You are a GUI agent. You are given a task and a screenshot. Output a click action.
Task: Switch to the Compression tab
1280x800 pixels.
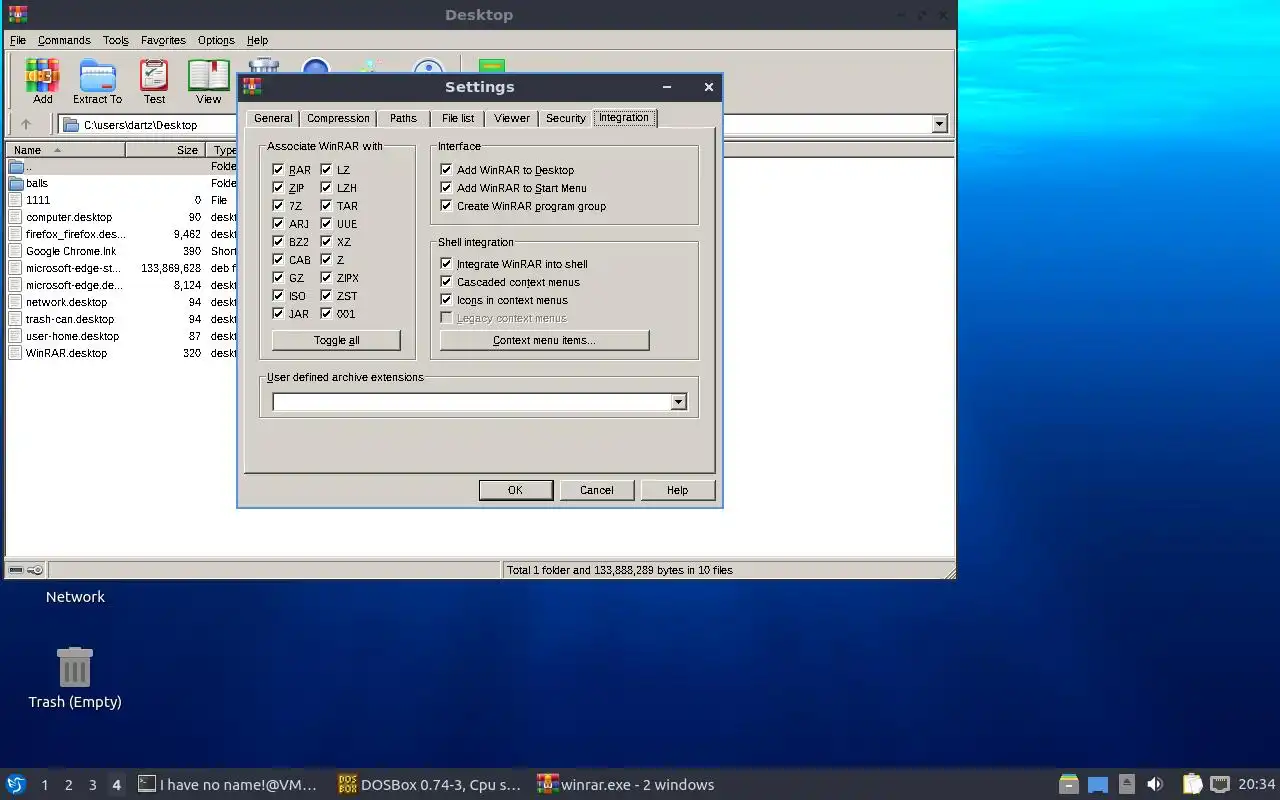click(x=338, y=118)
